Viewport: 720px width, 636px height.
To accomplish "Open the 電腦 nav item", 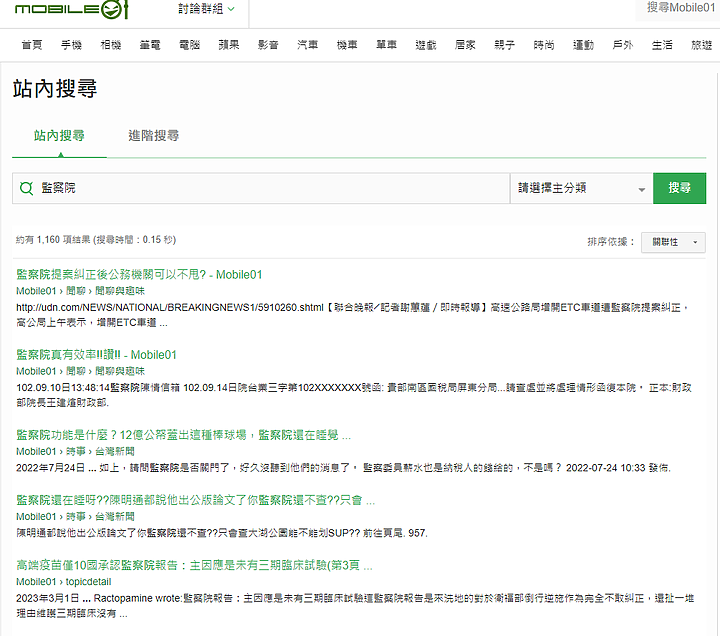I will point(189,45).
